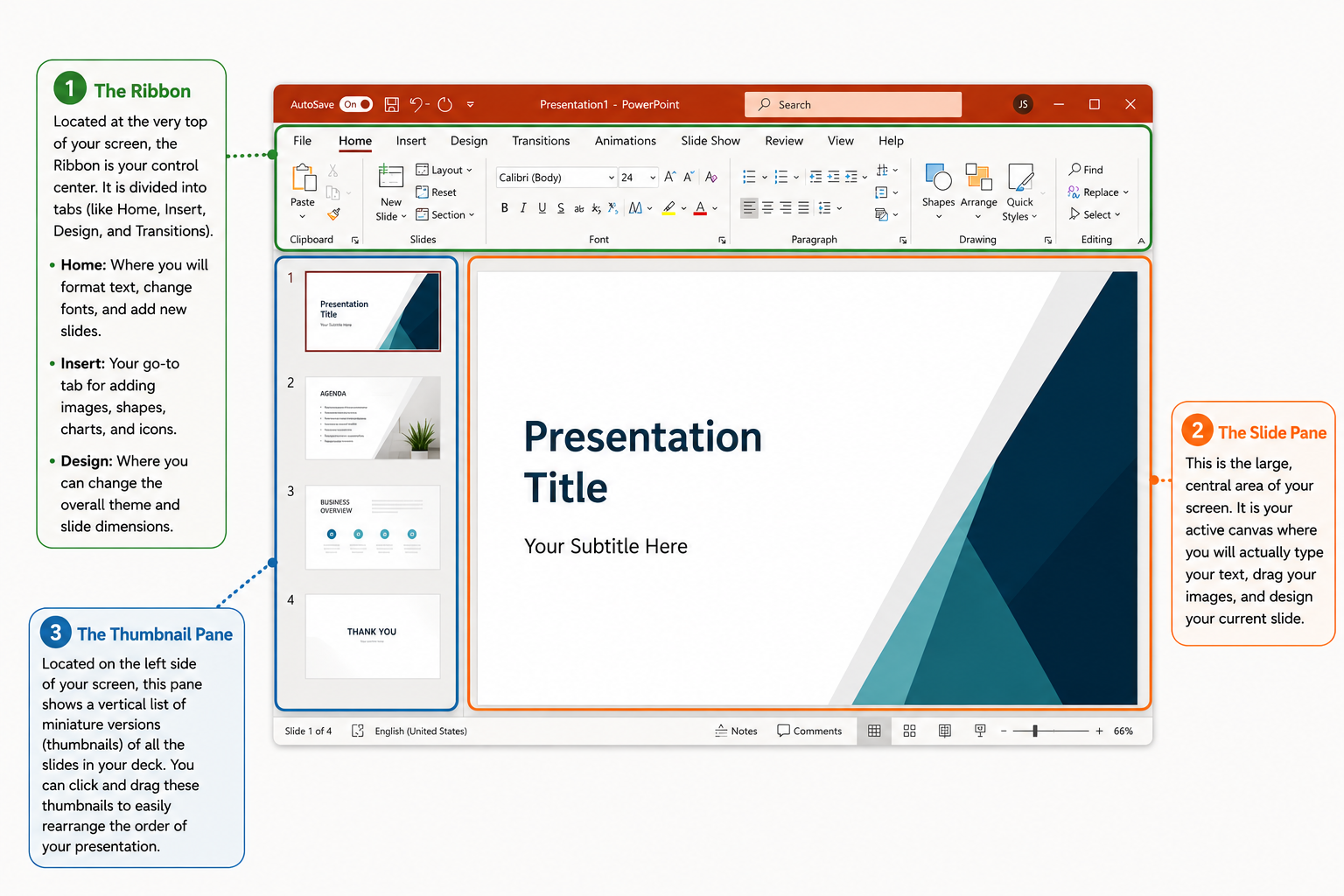Justify text in Paragraph group

pyautogui.click(x=803, y=207)
